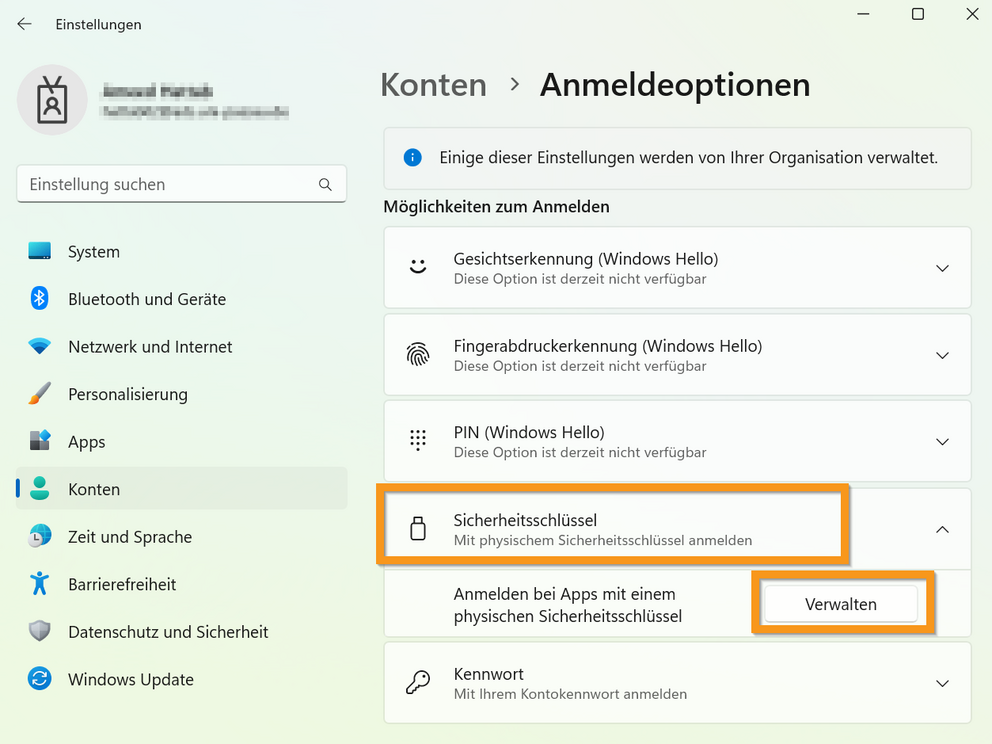Expand the Fingerabdruckerkennung option chevron
Image resolution: width=992 pixels, height=744 pixels.
click(x=941, y=355)
